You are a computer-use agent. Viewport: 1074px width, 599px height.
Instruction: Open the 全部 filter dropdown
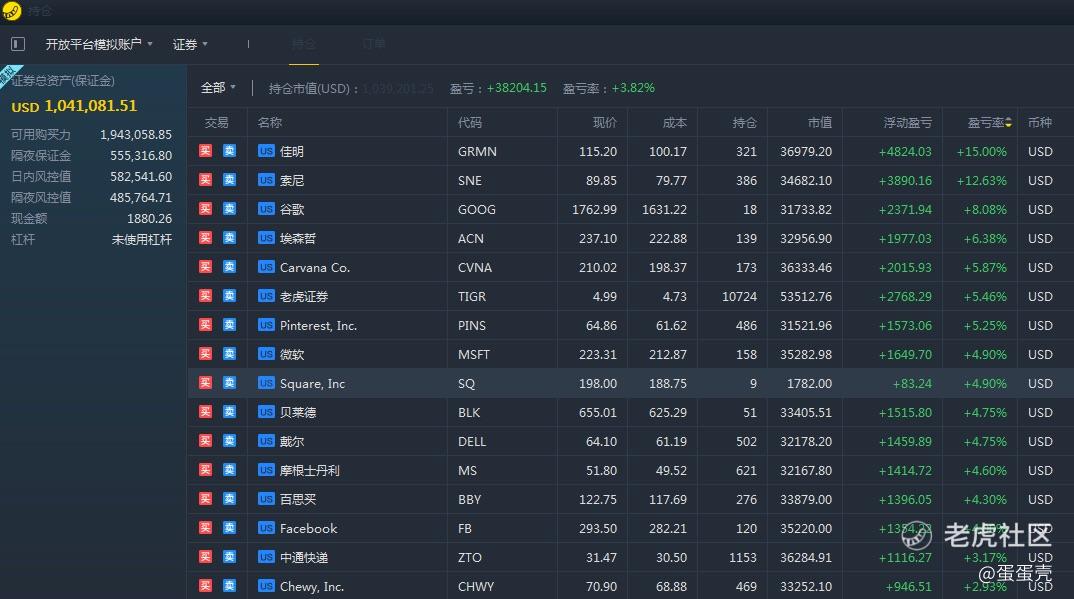pos(218,88)
